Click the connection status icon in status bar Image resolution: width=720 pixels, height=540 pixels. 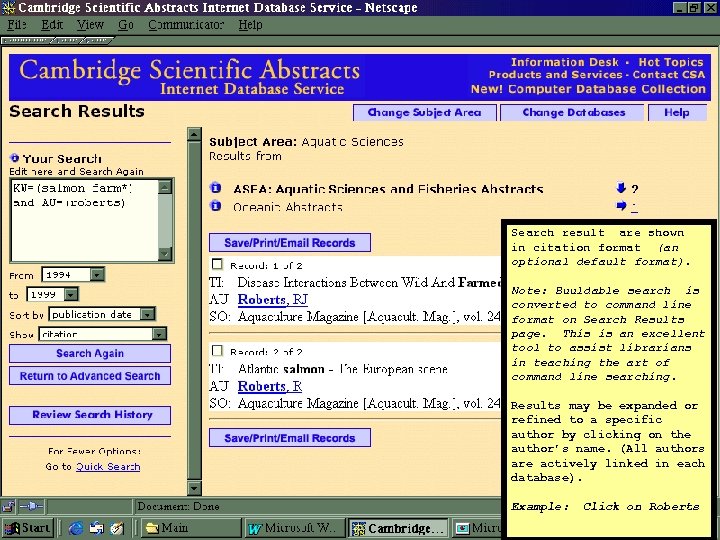click(32, 506)
